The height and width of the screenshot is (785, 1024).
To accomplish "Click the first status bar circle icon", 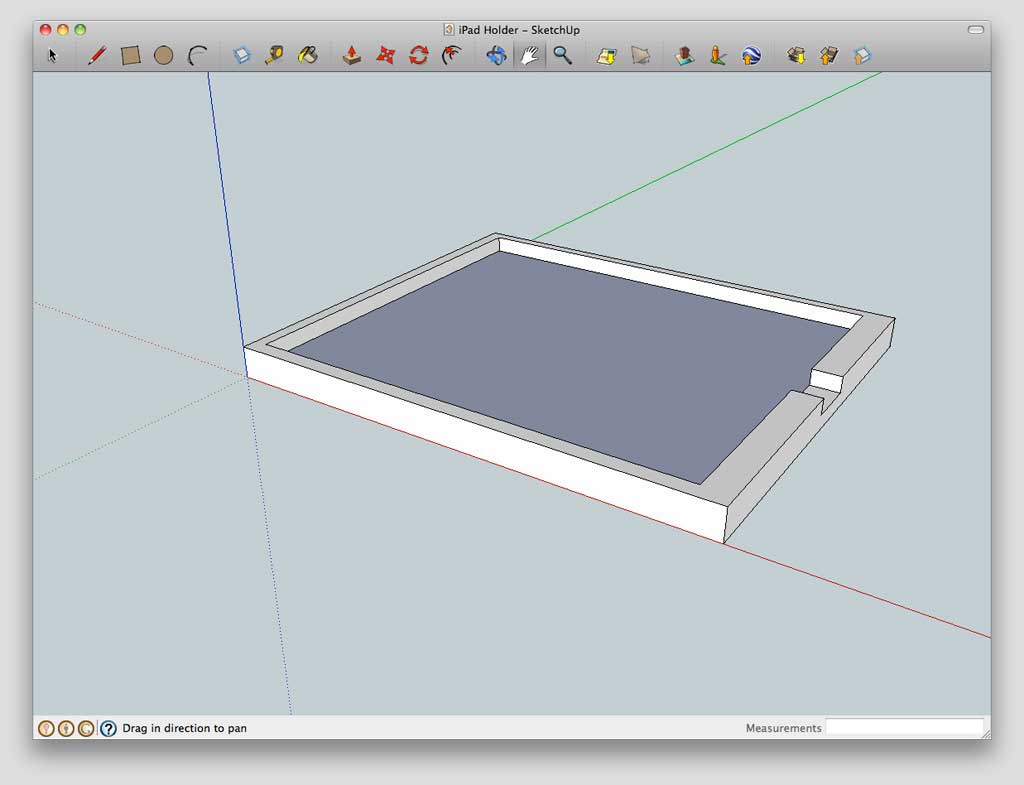I will pos(46,728).
